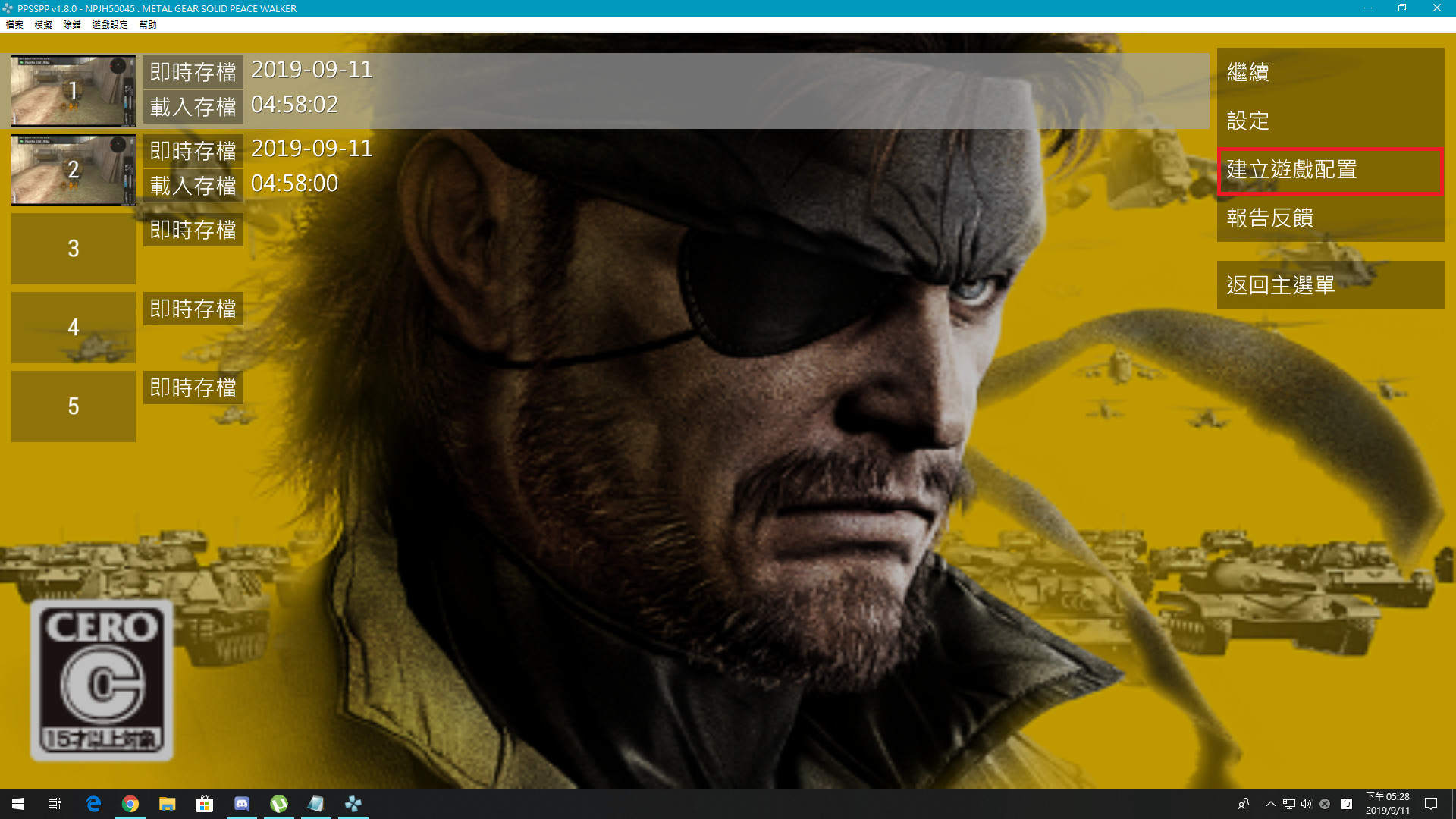This screenshot has width=1456, height=819.
Task: Select save slot 2 thumbnail
Action: (x=74, y=170)
